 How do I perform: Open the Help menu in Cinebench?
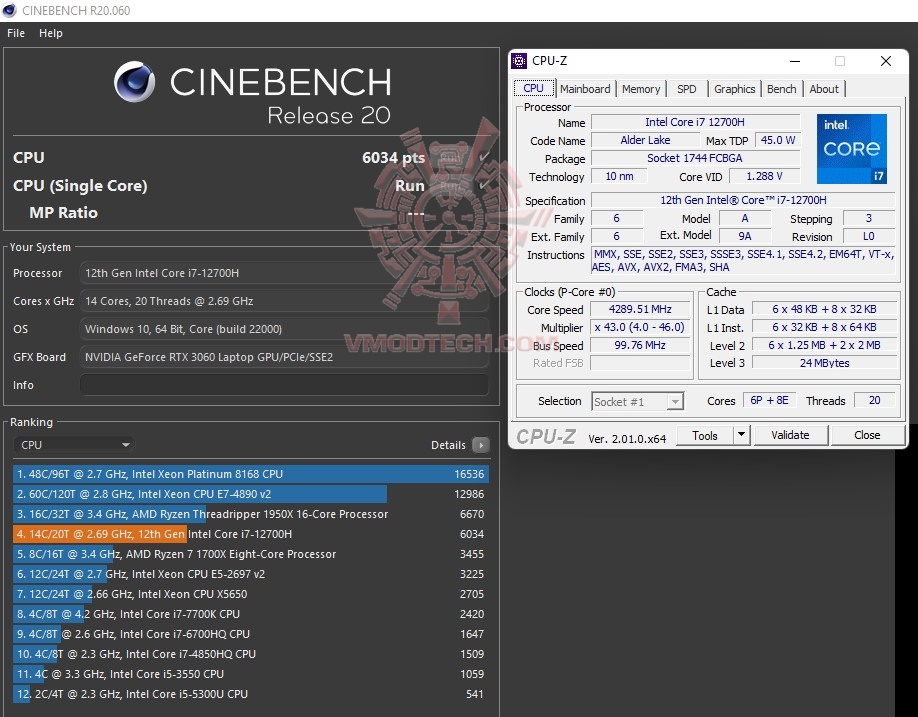(51, 33)
